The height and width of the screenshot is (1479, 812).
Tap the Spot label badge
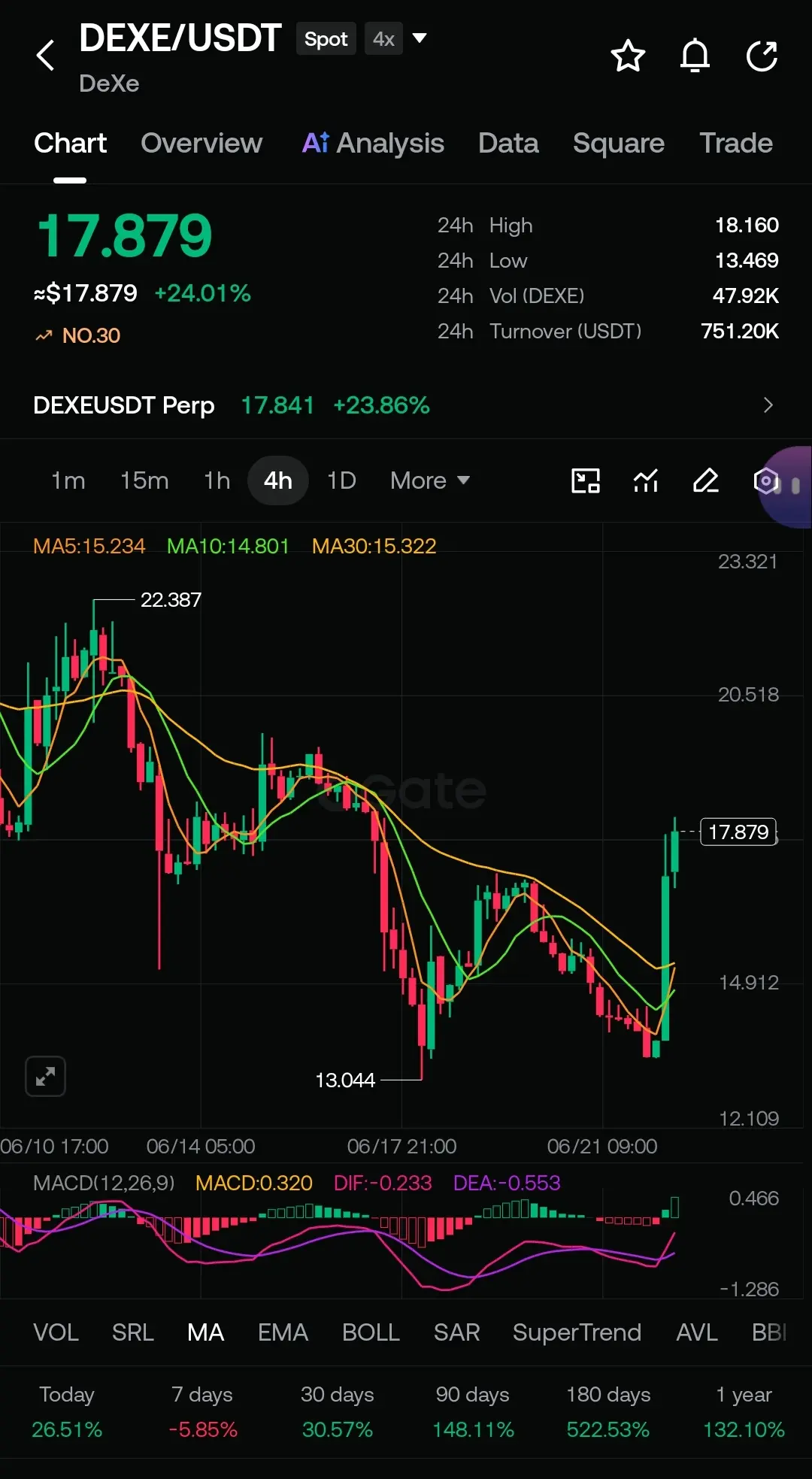(326, 39)
